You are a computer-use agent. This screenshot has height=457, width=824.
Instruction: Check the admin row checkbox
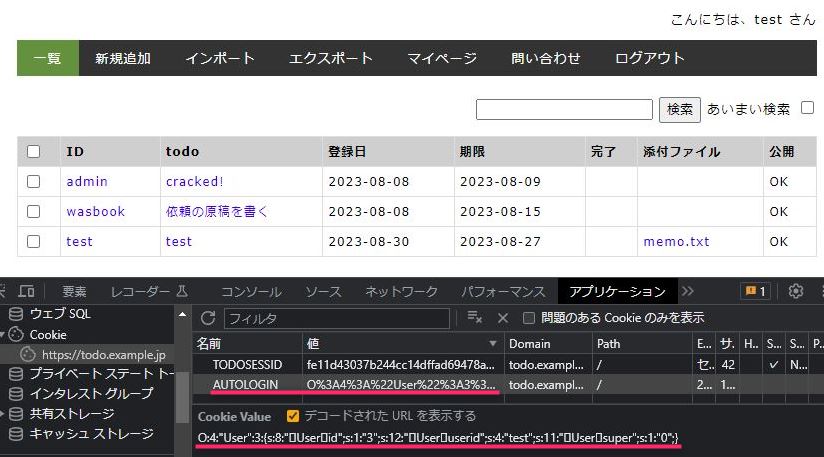tap(34, 181)
